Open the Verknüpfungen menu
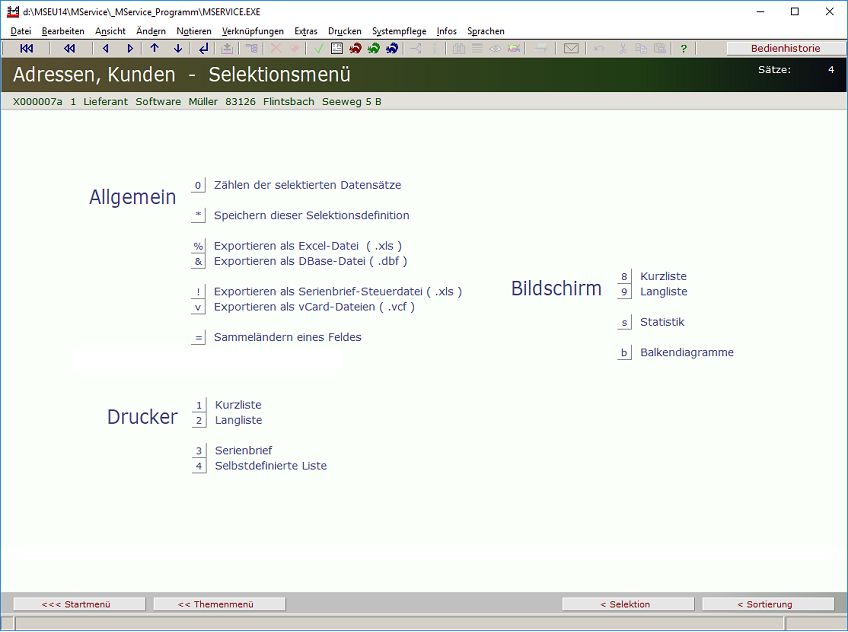The image size is (848, 632). (252, 31)
